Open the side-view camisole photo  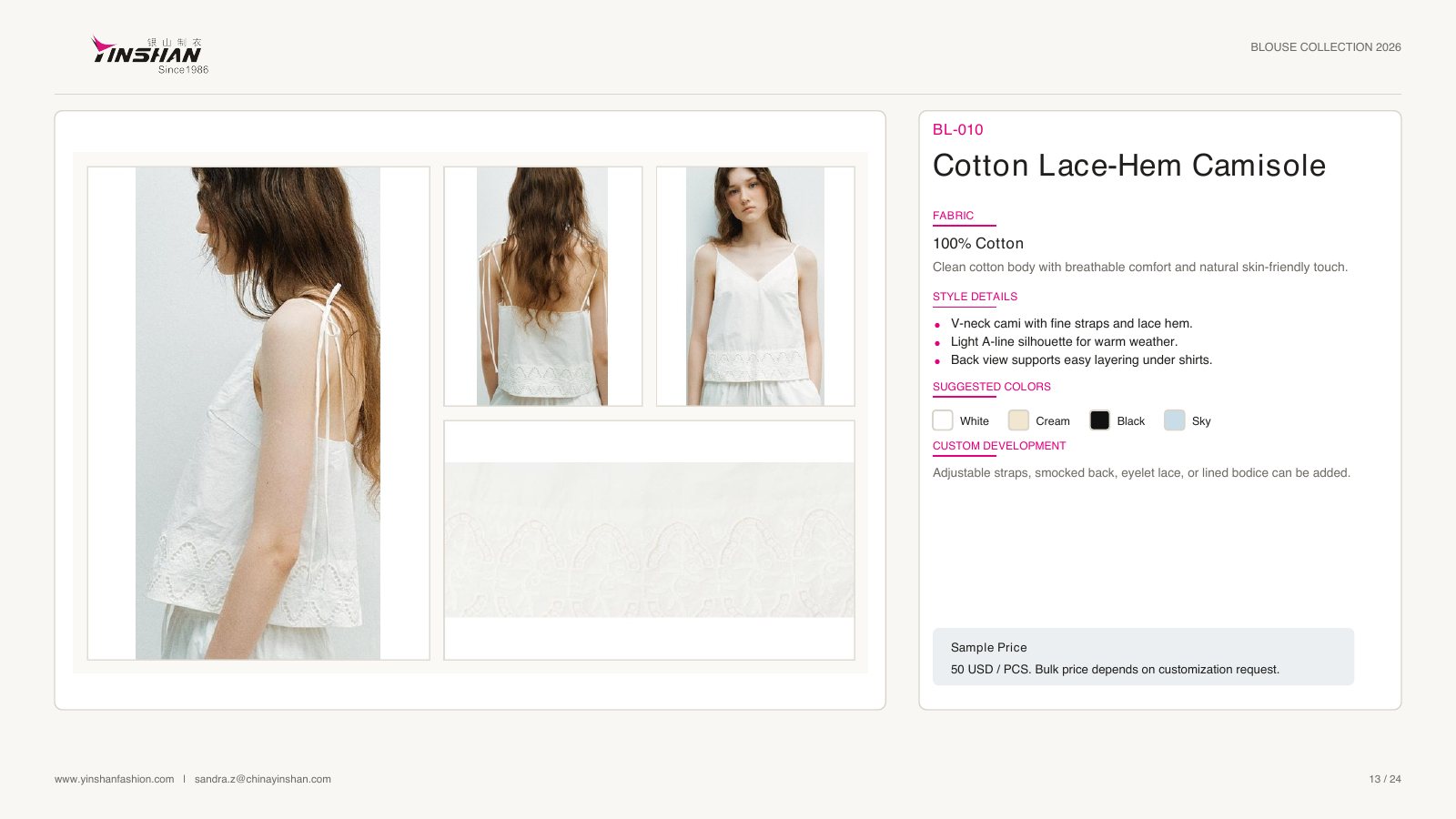click(258, 413)
